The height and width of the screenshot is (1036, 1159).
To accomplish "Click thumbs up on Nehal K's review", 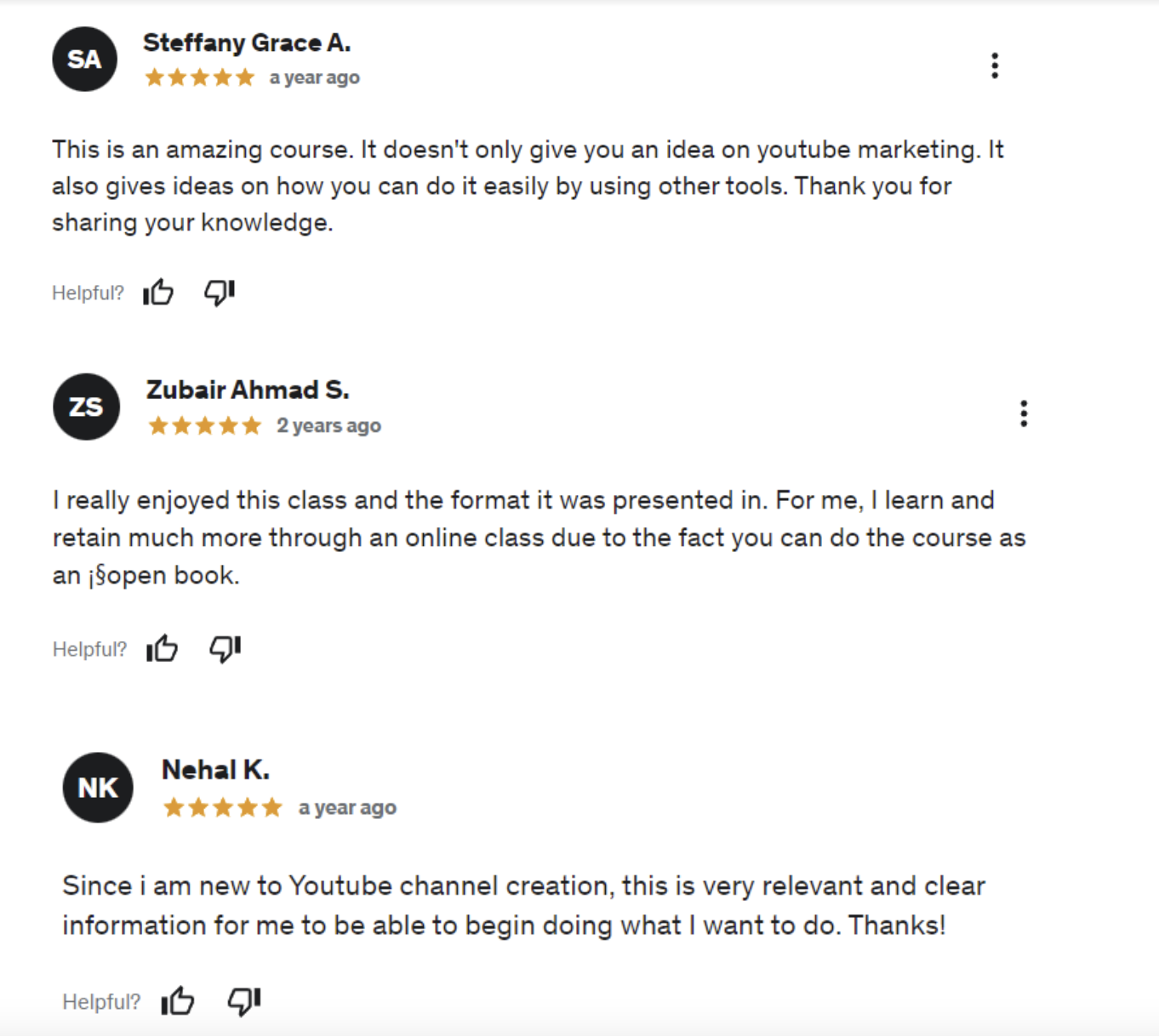I will [x=177, y=1001].
